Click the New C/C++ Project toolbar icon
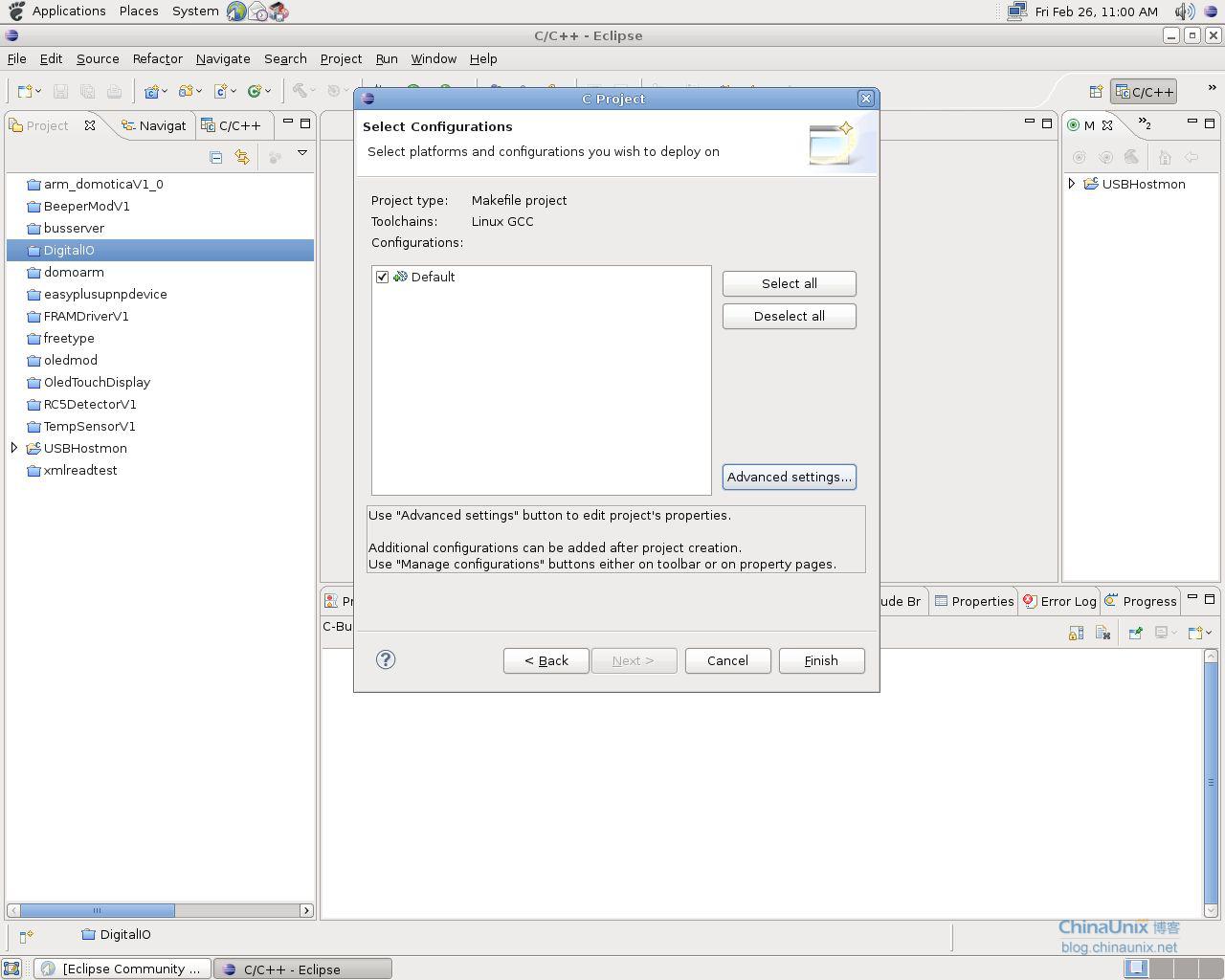 point(151,91)
